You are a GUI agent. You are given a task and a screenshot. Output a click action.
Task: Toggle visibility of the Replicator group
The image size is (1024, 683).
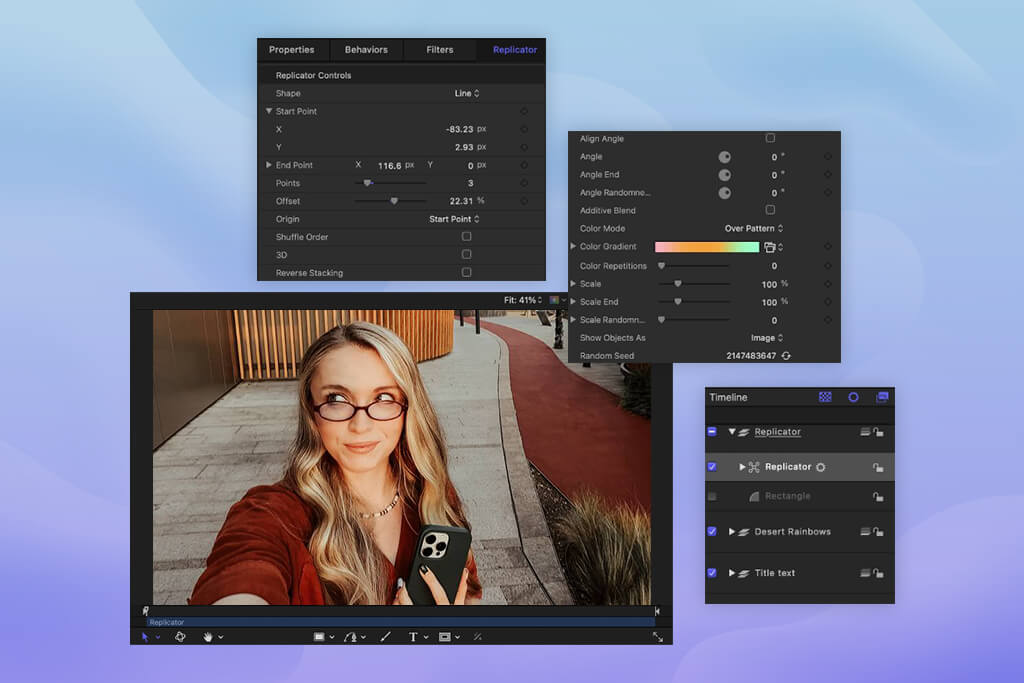pyautogui.click(x=712, y=432)
